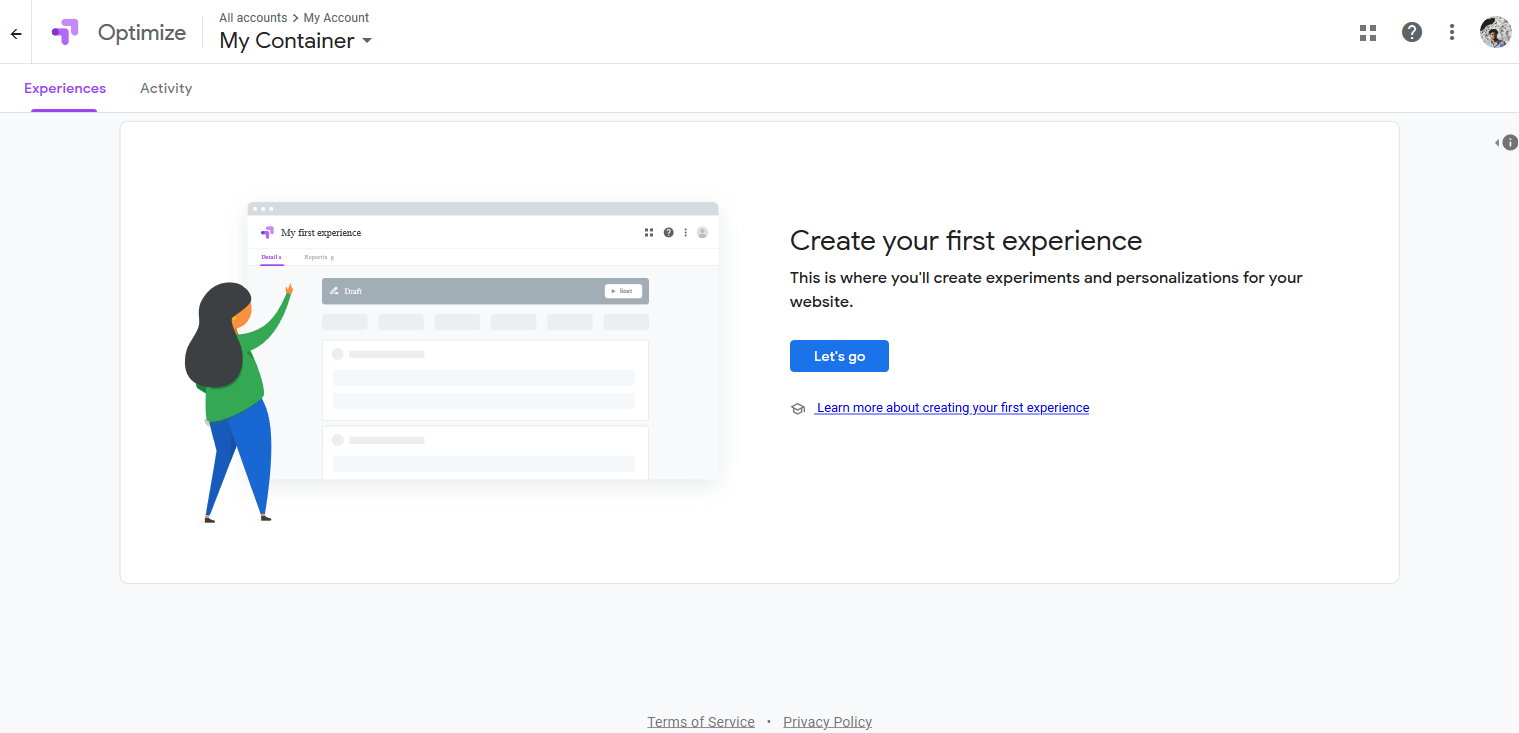Click the Optimize product name text
The image size is (1519, 733).
tap(142, 32)
